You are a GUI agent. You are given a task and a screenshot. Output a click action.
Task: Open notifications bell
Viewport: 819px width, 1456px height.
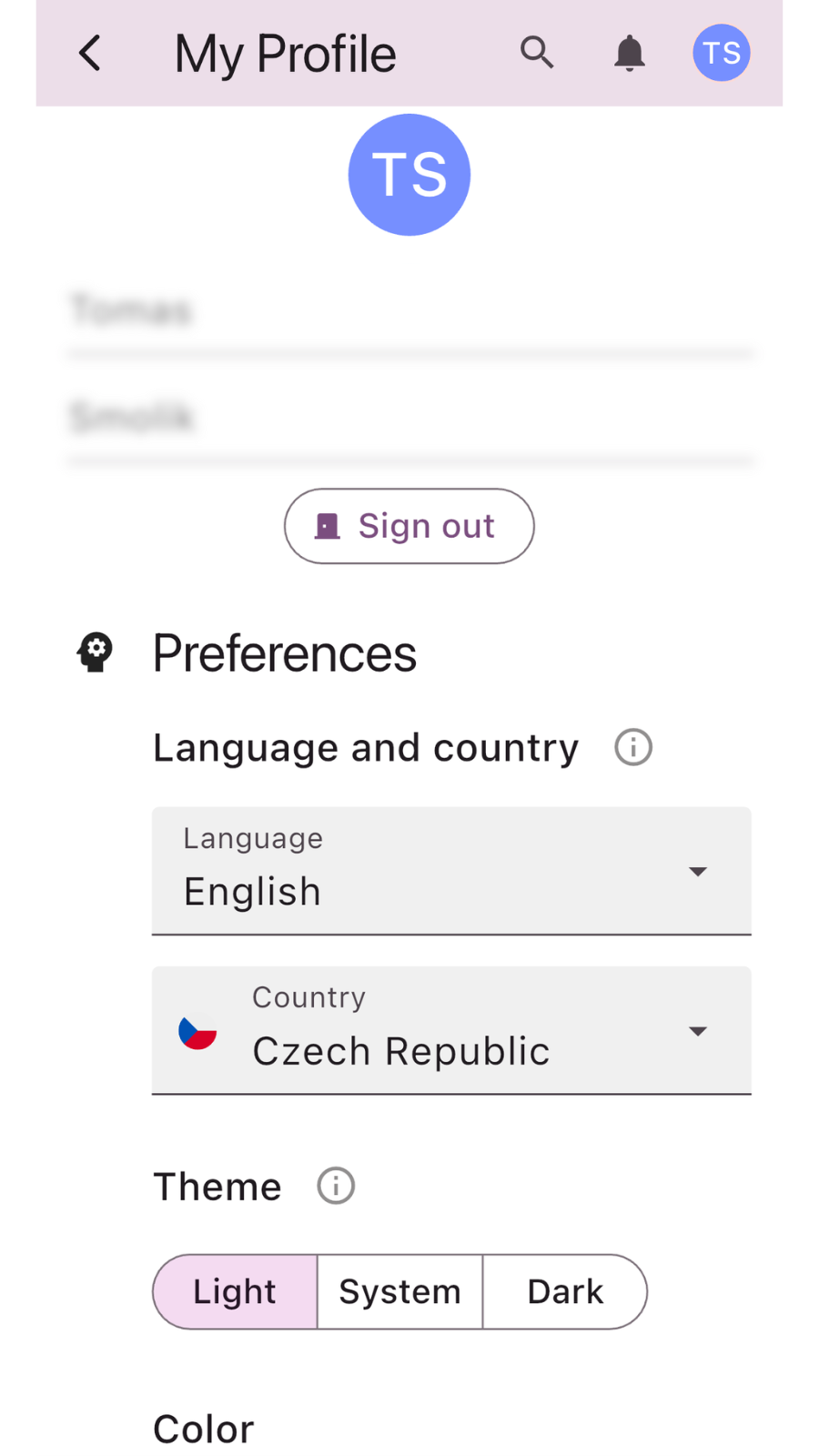pos(629,54)
